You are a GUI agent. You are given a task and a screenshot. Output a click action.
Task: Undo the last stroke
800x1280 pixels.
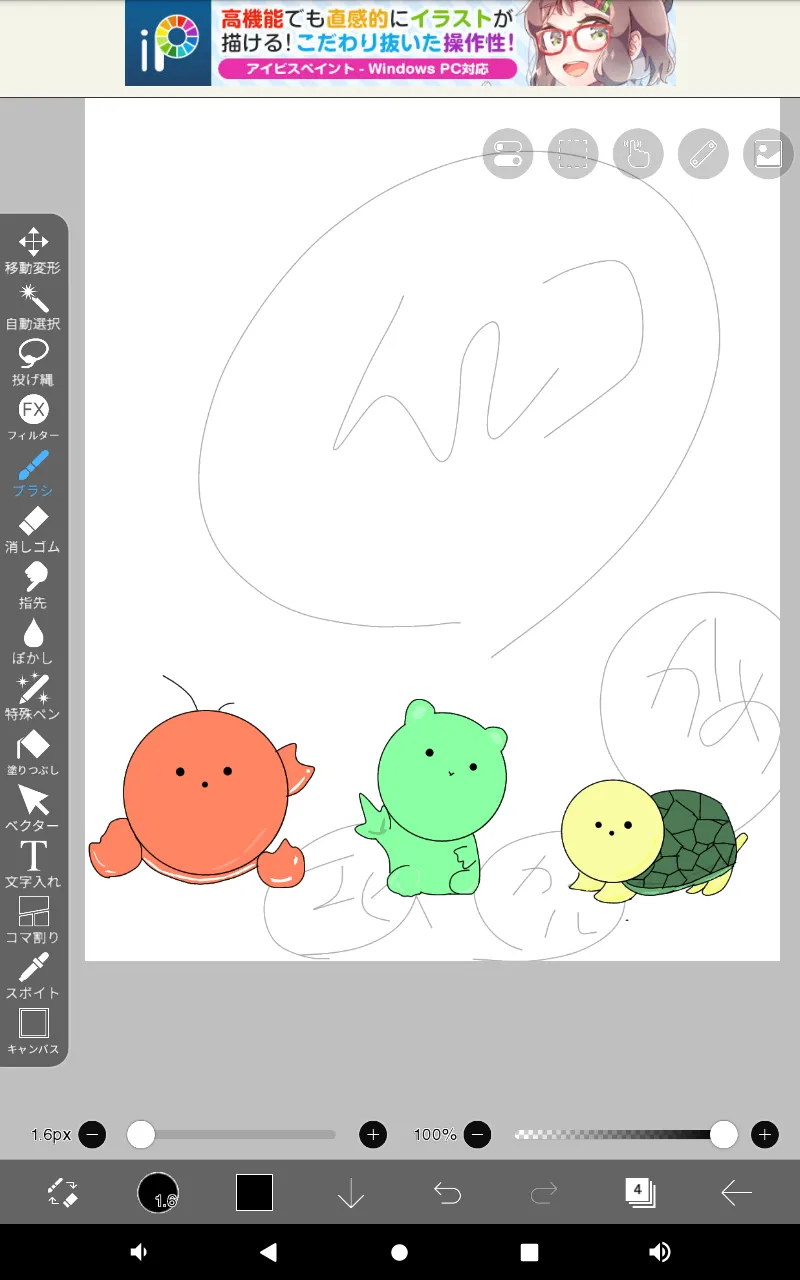tap(447, 1192)
